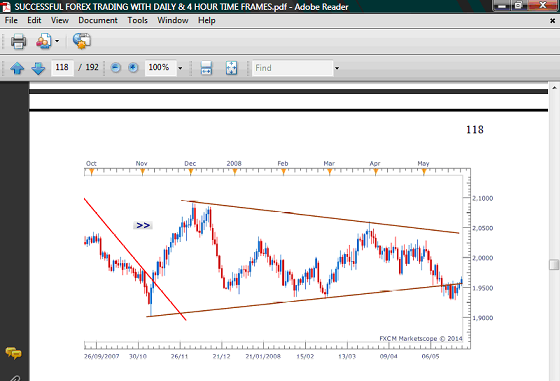
Task: Click inside the Find search box
Action: coord(292,68)
